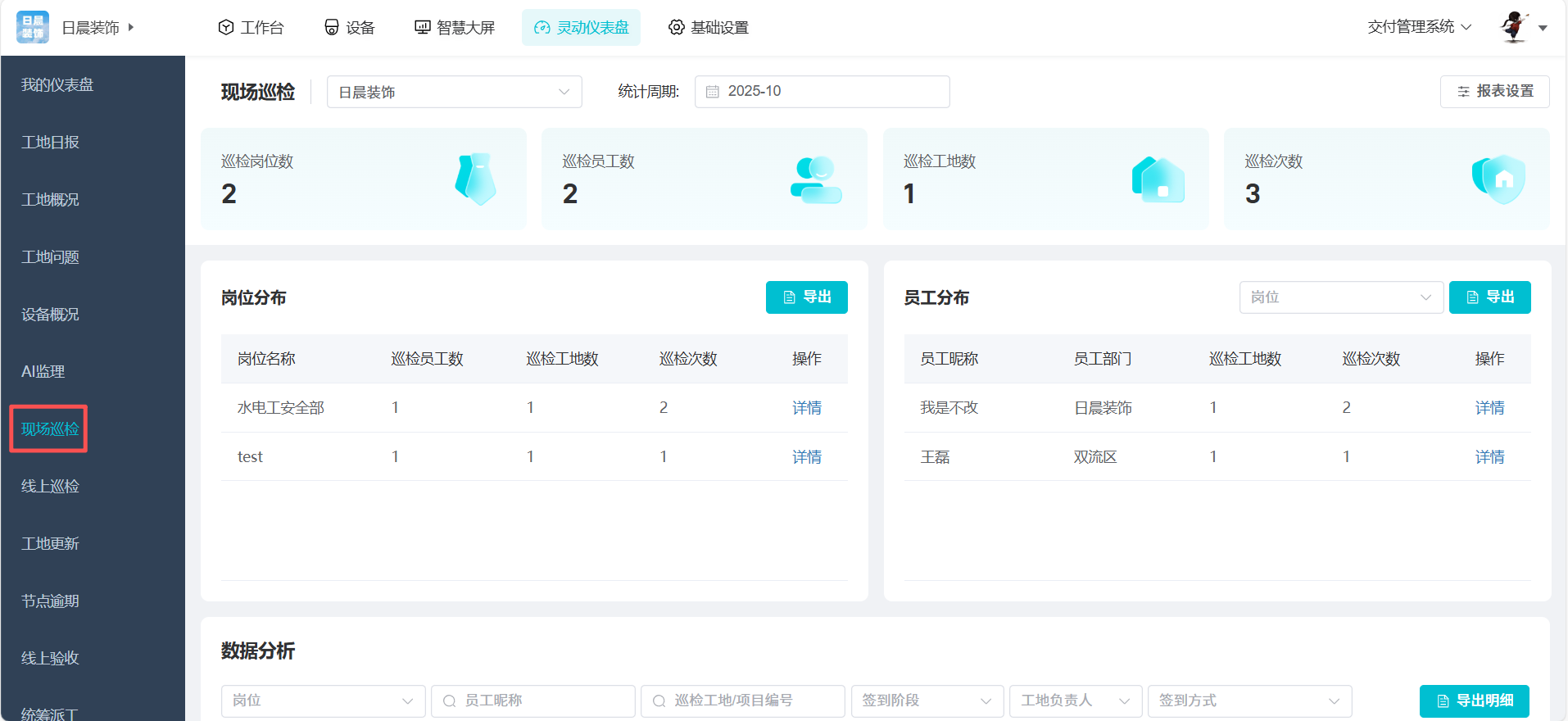Switch to the 智慧大屏 tab
Image resolution: width=1568 pixels, height=721 pixels.
tap(455, 28)
